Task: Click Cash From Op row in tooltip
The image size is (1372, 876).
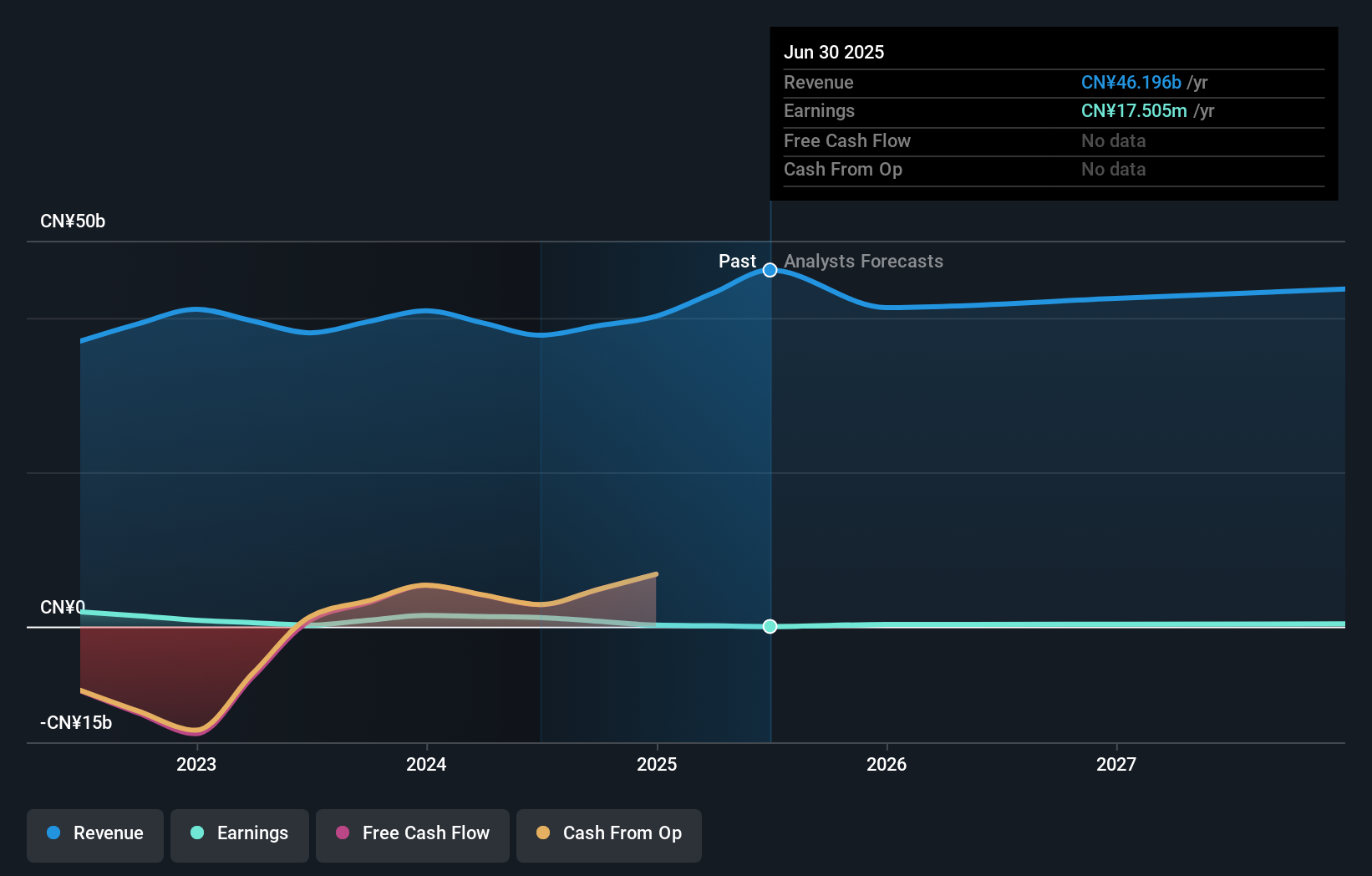Action: click(1054, 170)
